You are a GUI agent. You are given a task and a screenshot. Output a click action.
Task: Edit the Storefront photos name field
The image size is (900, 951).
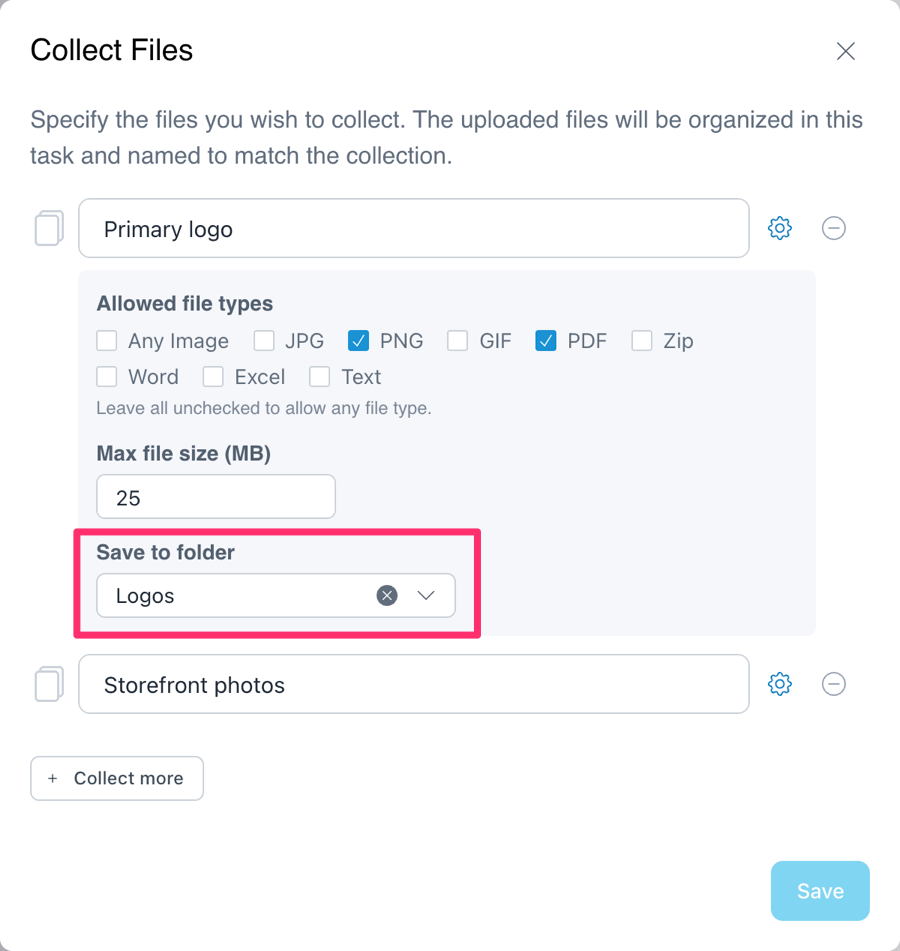[x=414, y=684]
